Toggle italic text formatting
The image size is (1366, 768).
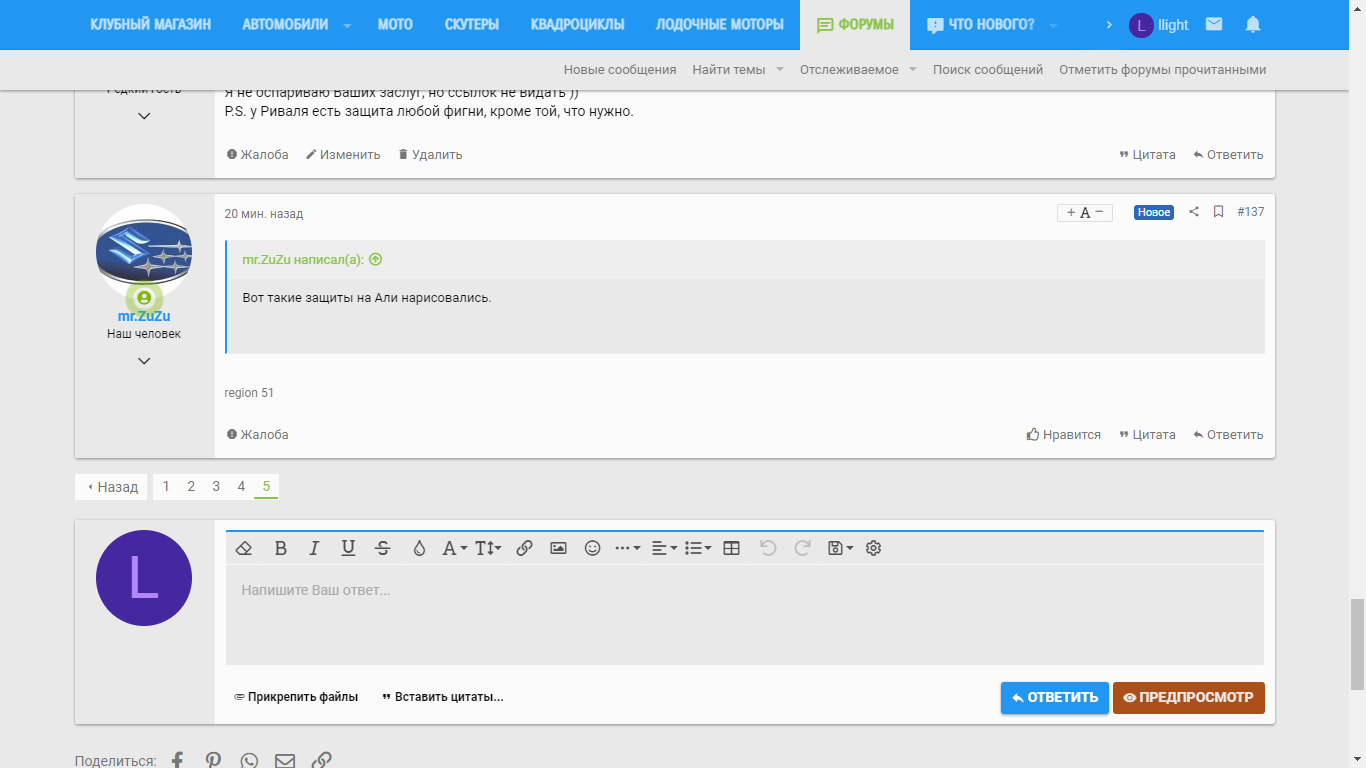pos(314,548)
